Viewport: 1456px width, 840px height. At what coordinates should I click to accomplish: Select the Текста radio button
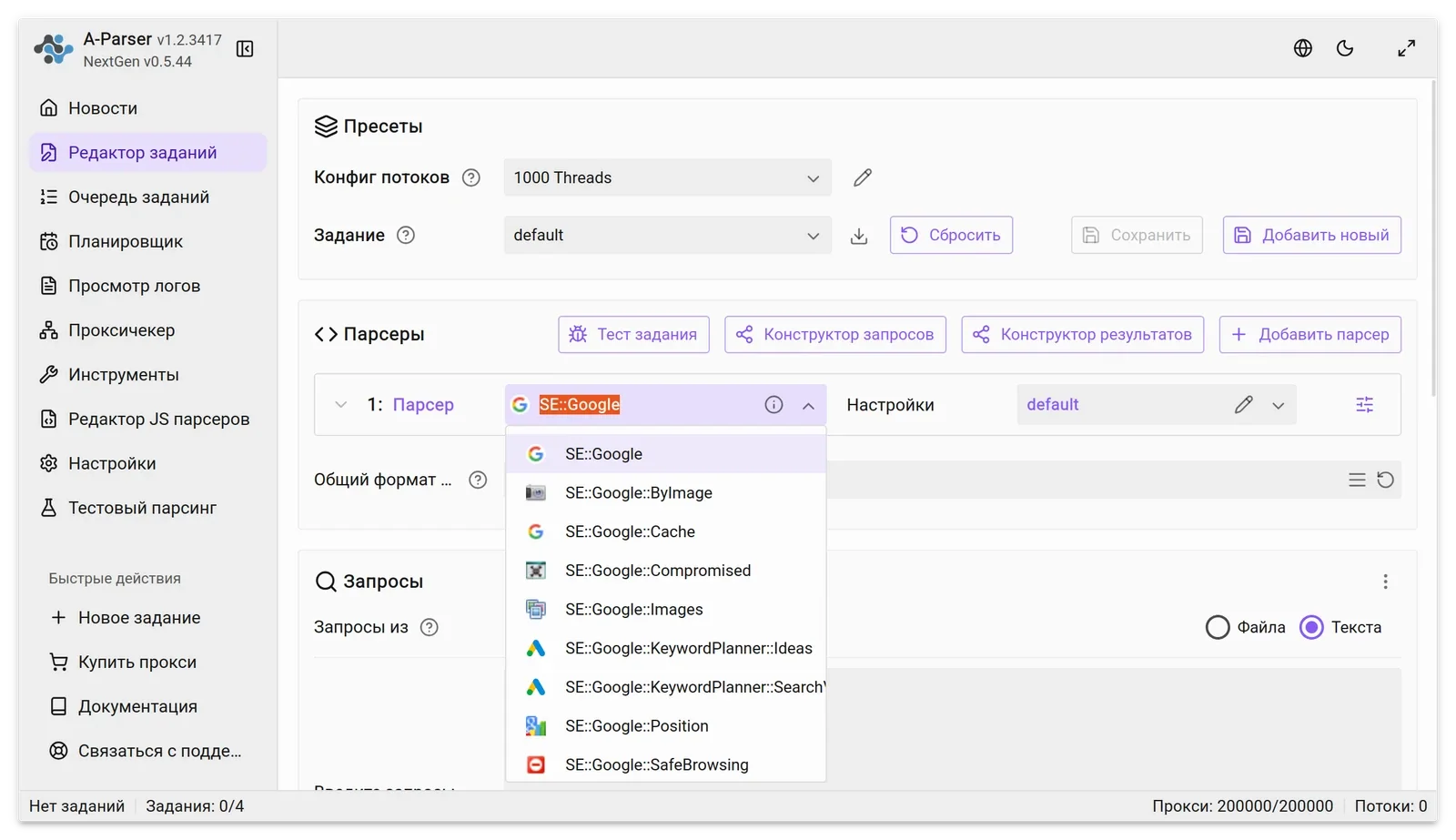click(x=1311, y=627)
